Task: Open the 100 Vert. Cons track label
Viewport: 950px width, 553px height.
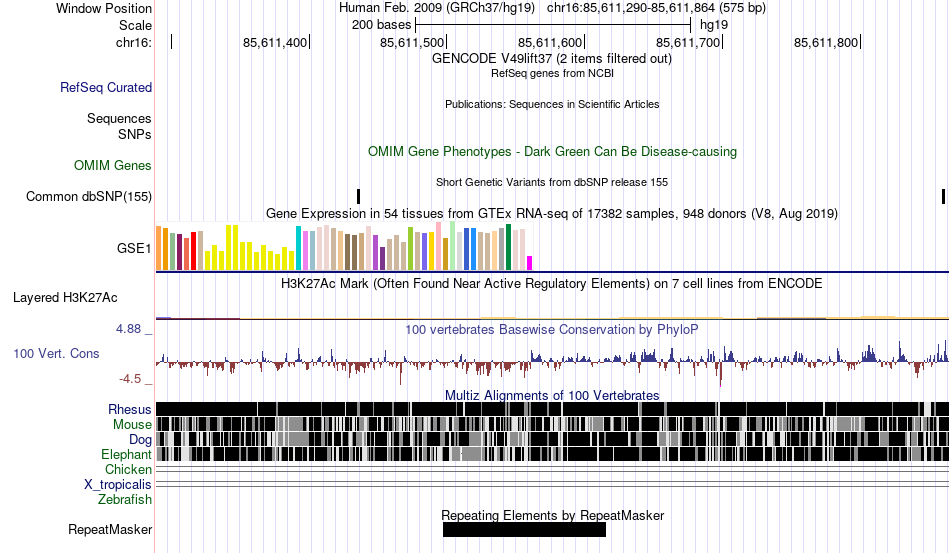Action: tap(56, 353)
